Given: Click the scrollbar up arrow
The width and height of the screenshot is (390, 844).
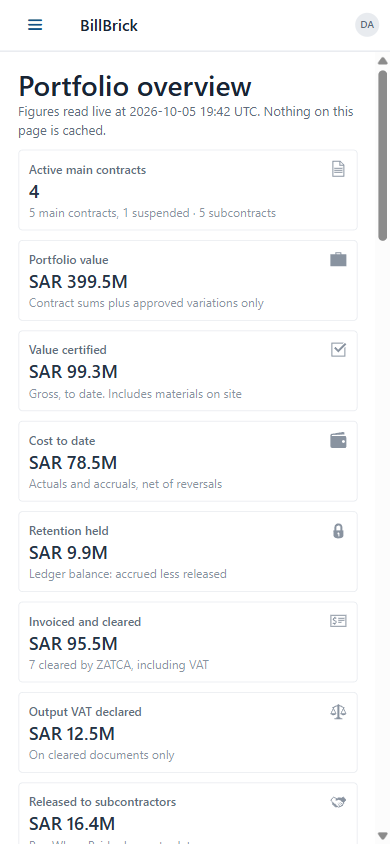Looking at the screenshot, I should pyautogui.click(x=382, y=60).
